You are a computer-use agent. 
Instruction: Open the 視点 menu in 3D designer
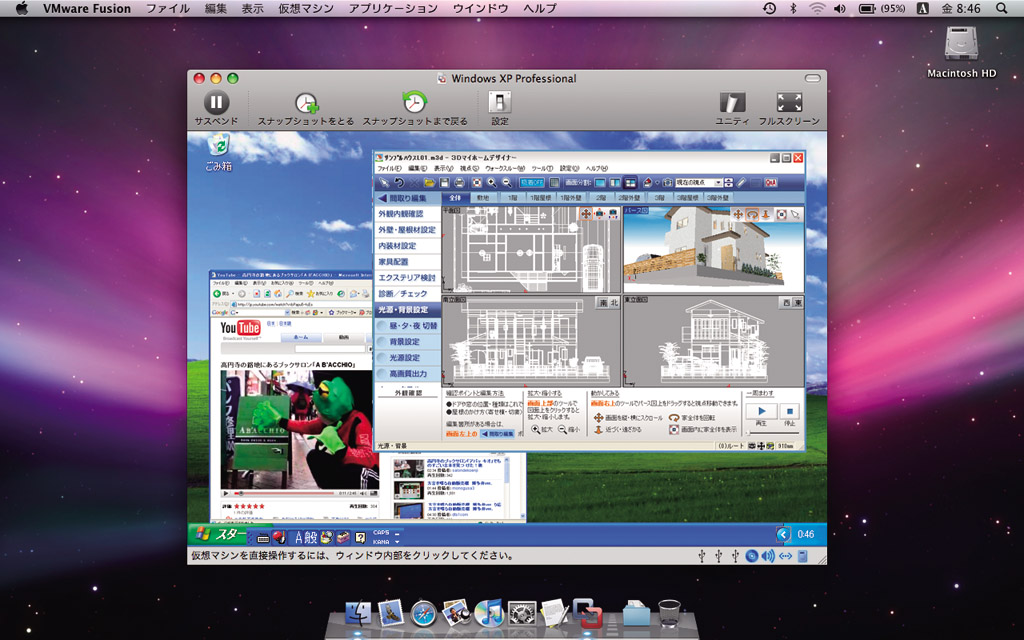click(x=469, y=168)
